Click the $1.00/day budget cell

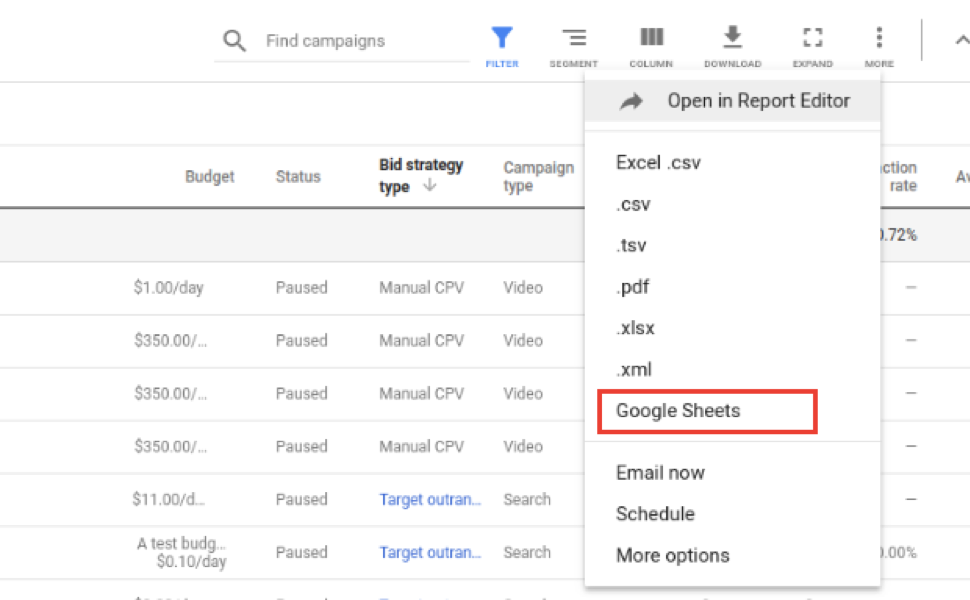(x=168, y=288)
